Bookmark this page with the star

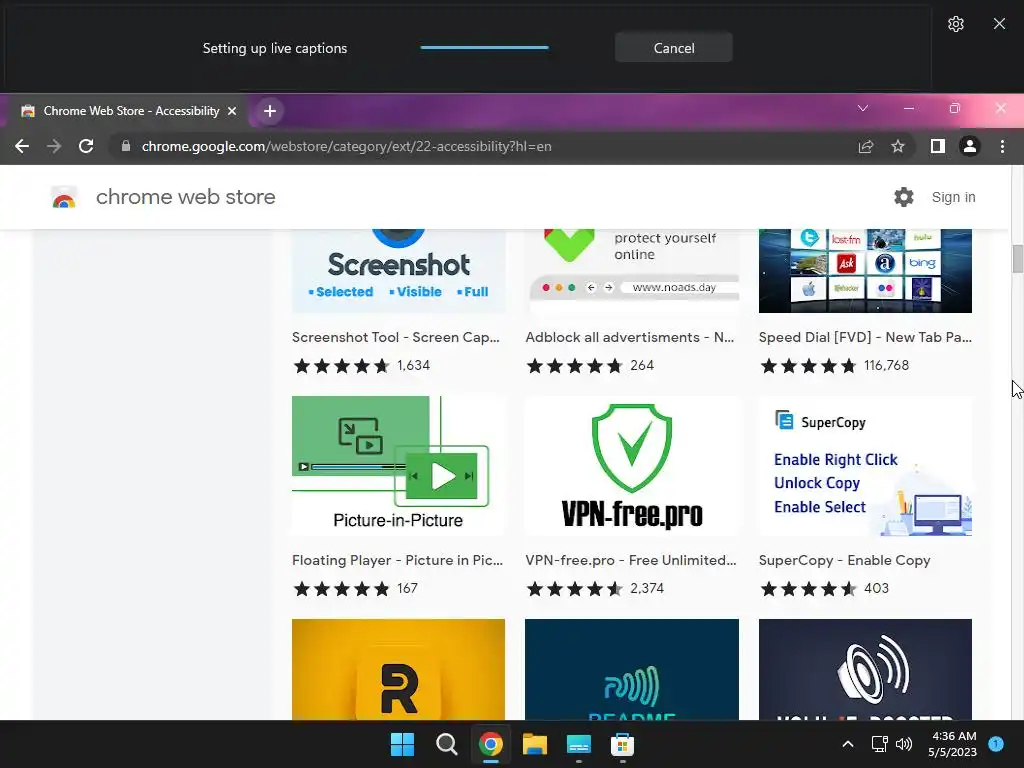898,146
